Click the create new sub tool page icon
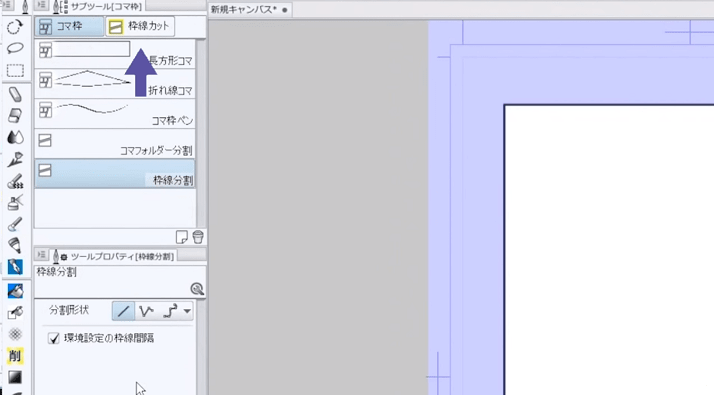This screenshot has width=714, height=395. click(x=182, y=237)
